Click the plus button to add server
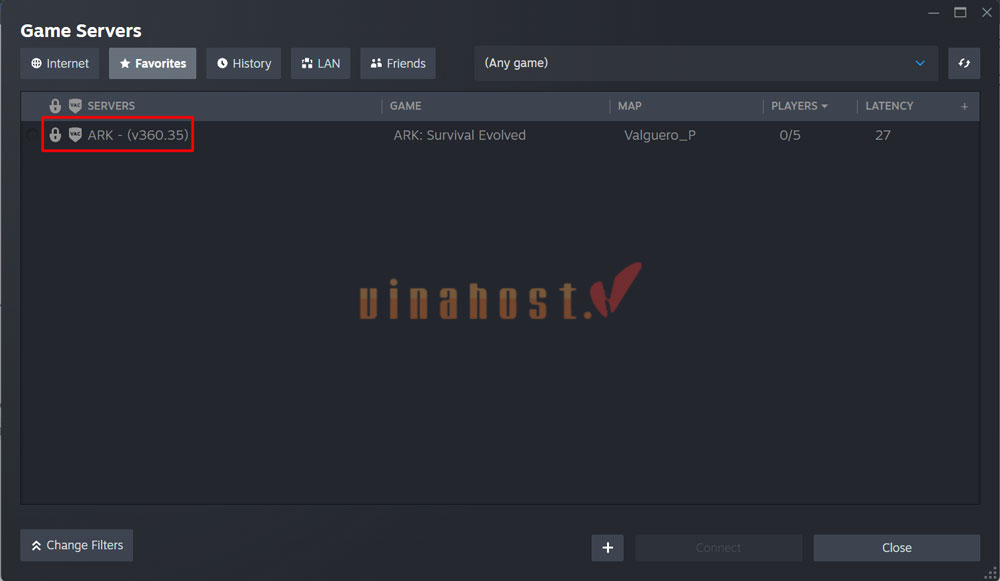This screenshot has height=581, width=1000. coord(607,547)
